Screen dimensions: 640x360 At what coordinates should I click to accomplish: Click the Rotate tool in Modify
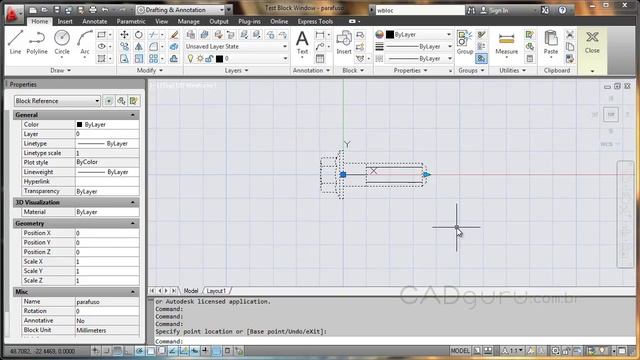[139, 35]
